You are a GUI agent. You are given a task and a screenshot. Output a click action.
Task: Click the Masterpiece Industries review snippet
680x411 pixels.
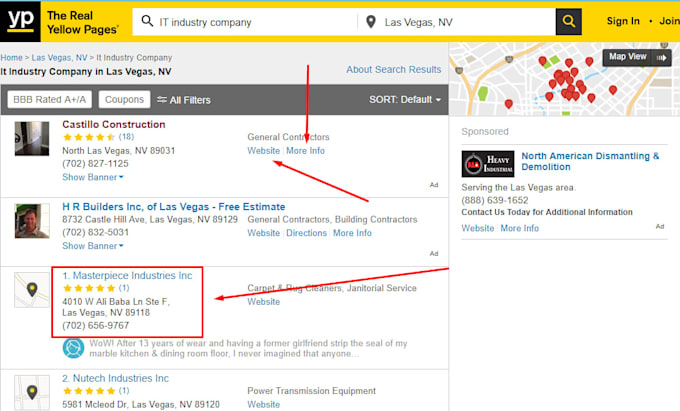[248, 348]
